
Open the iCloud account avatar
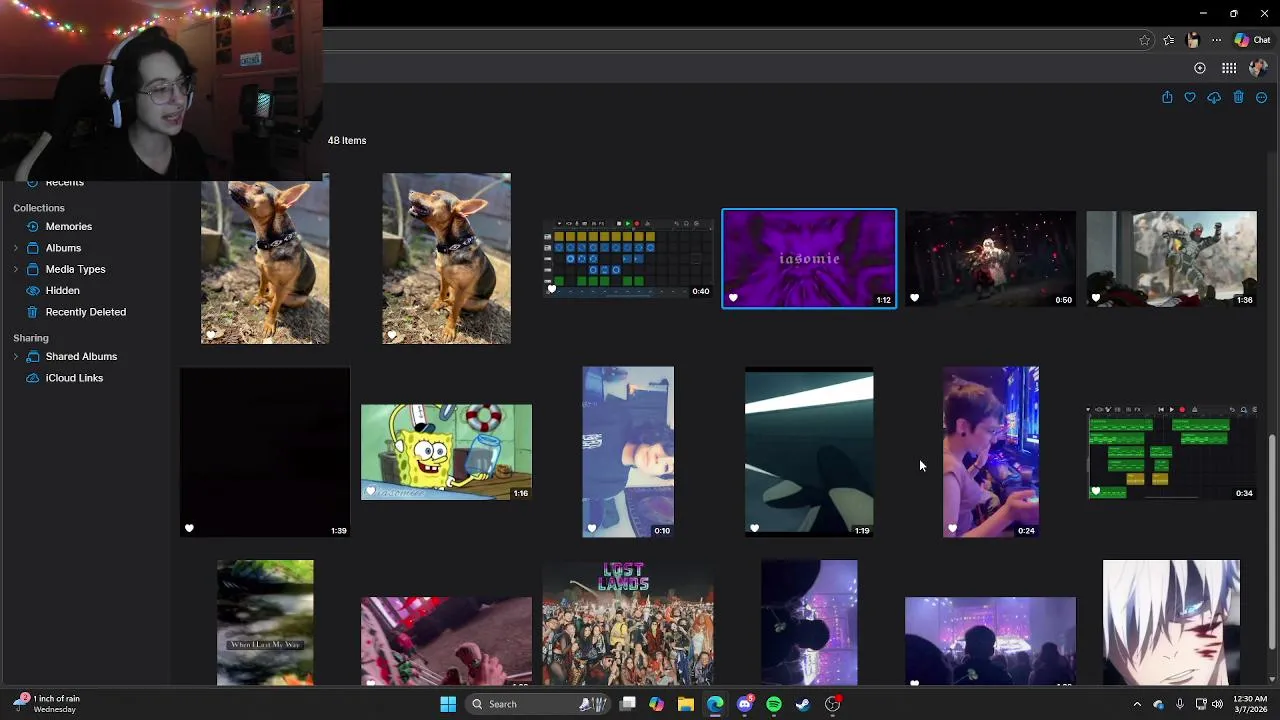(x=1258, y=68)
